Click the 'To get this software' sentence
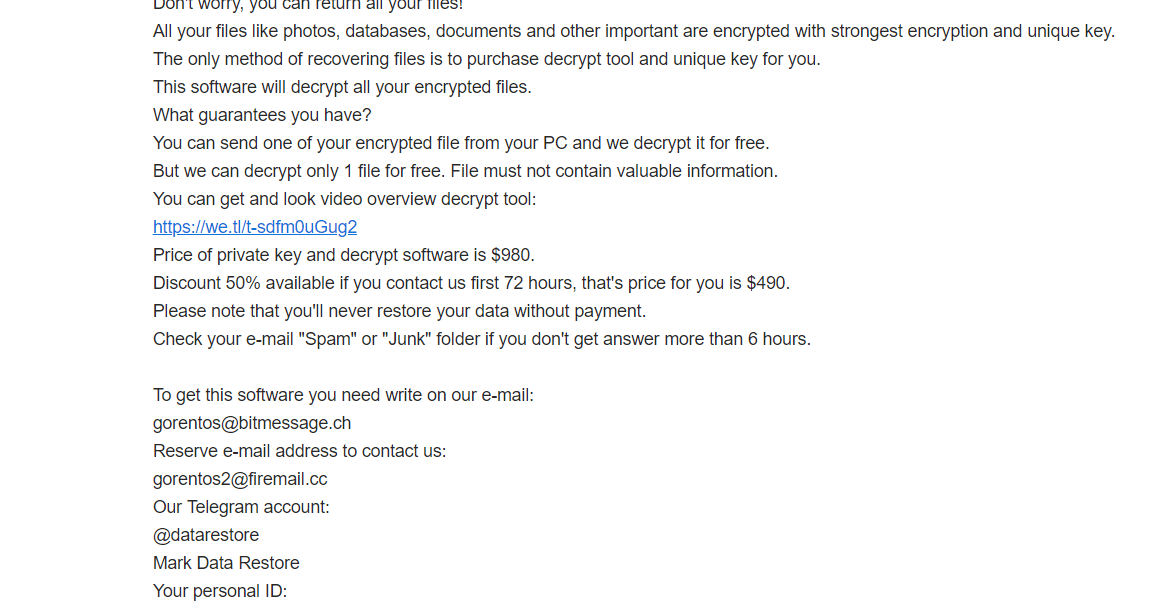Viewport: 1158px width, 610px height. (343, 395)
